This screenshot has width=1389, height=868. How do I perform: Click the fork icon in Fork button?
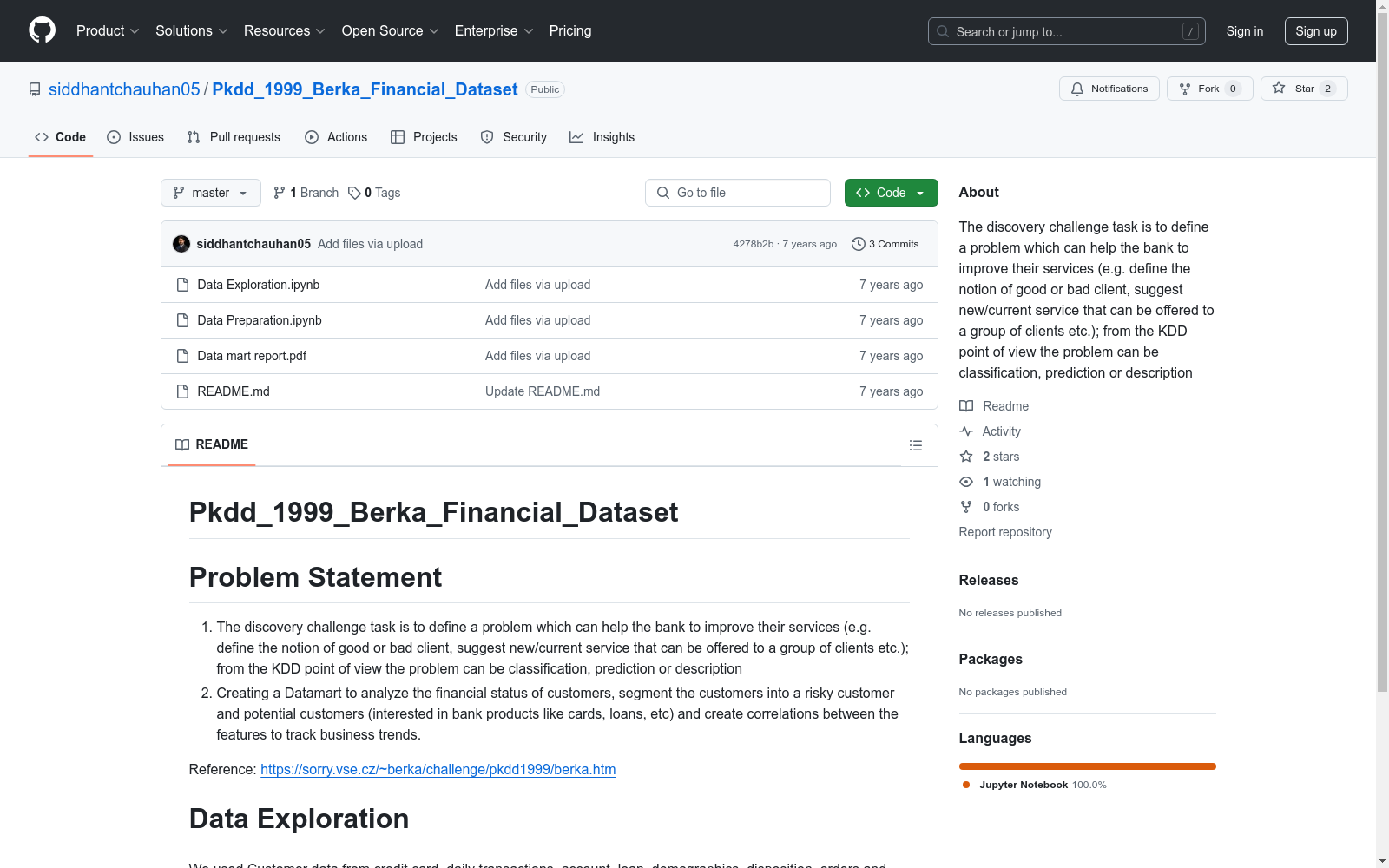click(x=1185, y=89)
